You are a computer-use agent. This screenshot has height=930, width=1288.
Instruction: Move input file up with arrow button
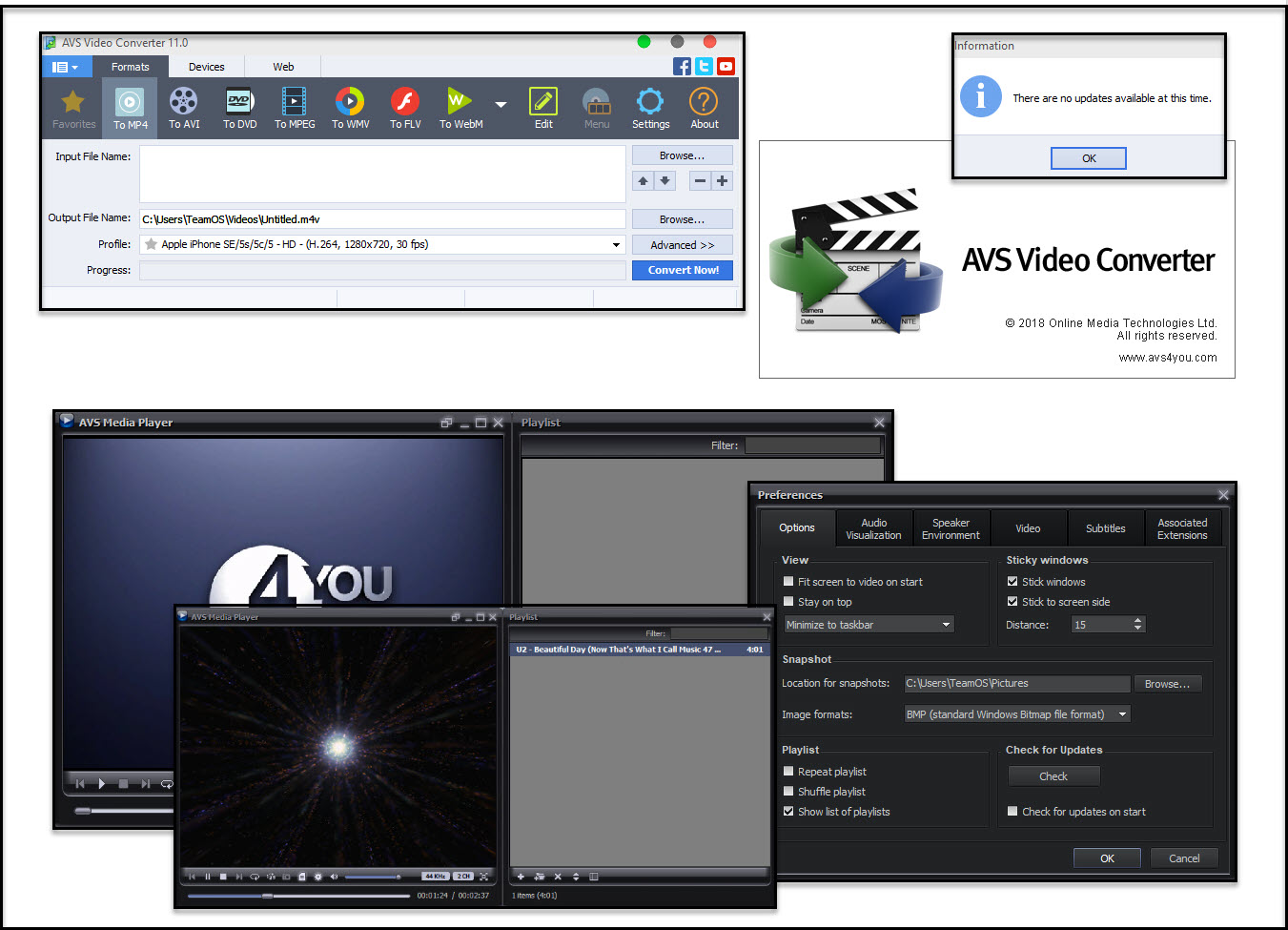pyautogui.click(x=643, y=180)
